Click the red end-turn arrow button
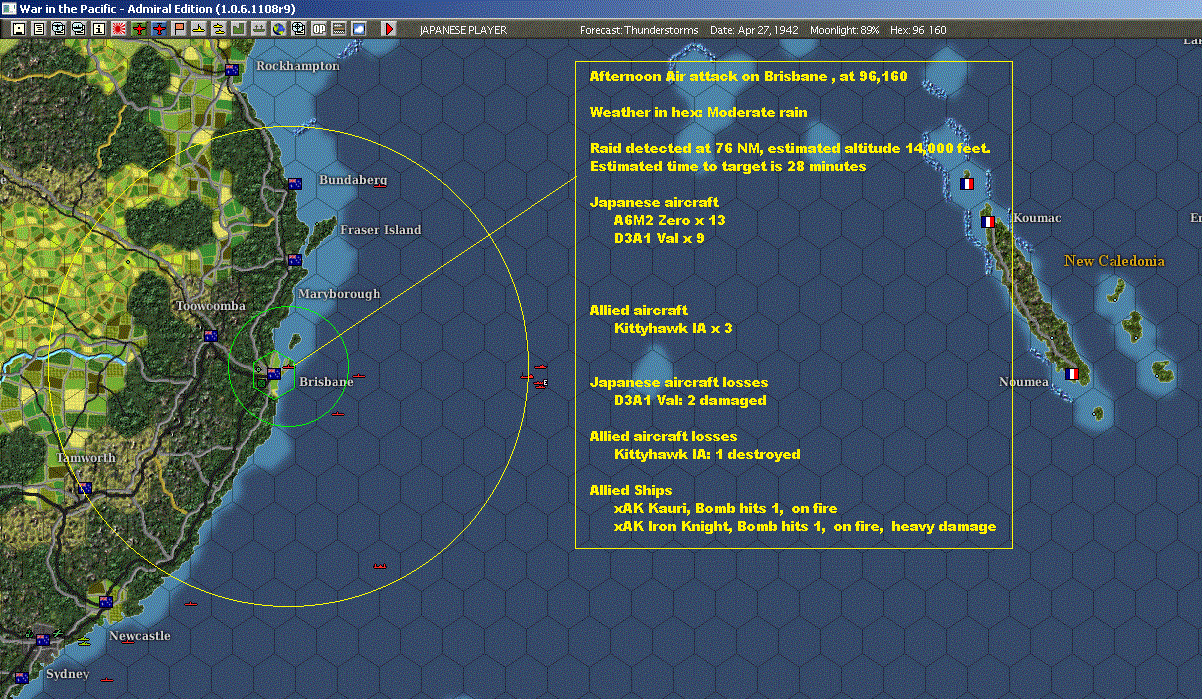The width and height of the screenshot is (1202, 699). coord(389,29)
